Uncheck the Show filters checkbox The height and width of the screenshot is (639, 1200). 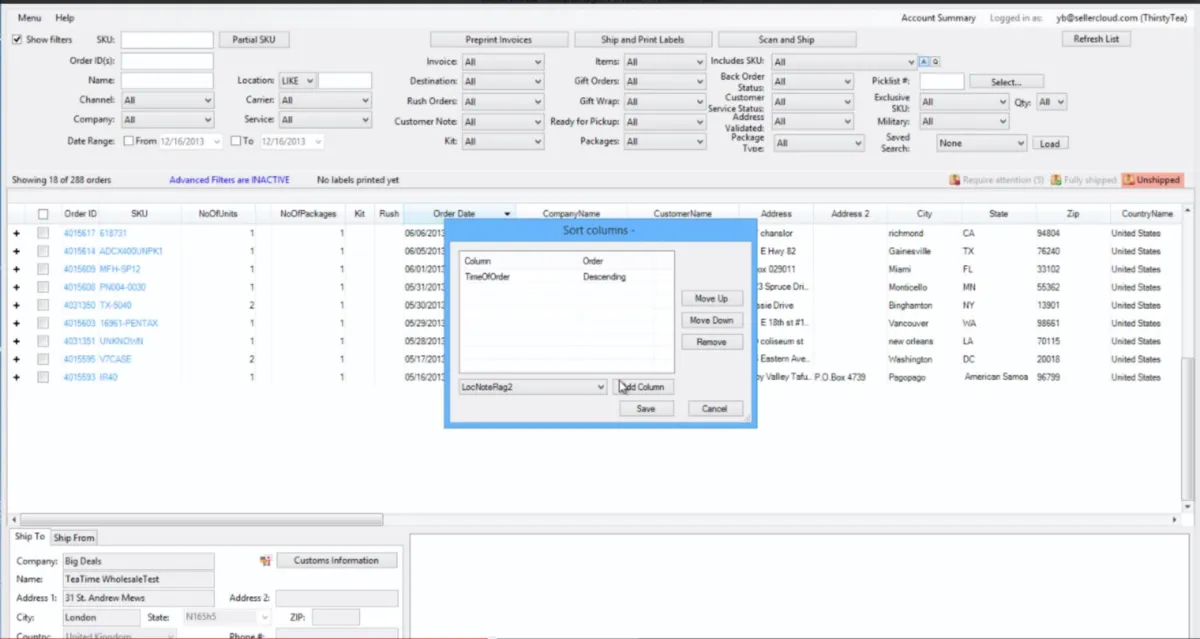17,40
